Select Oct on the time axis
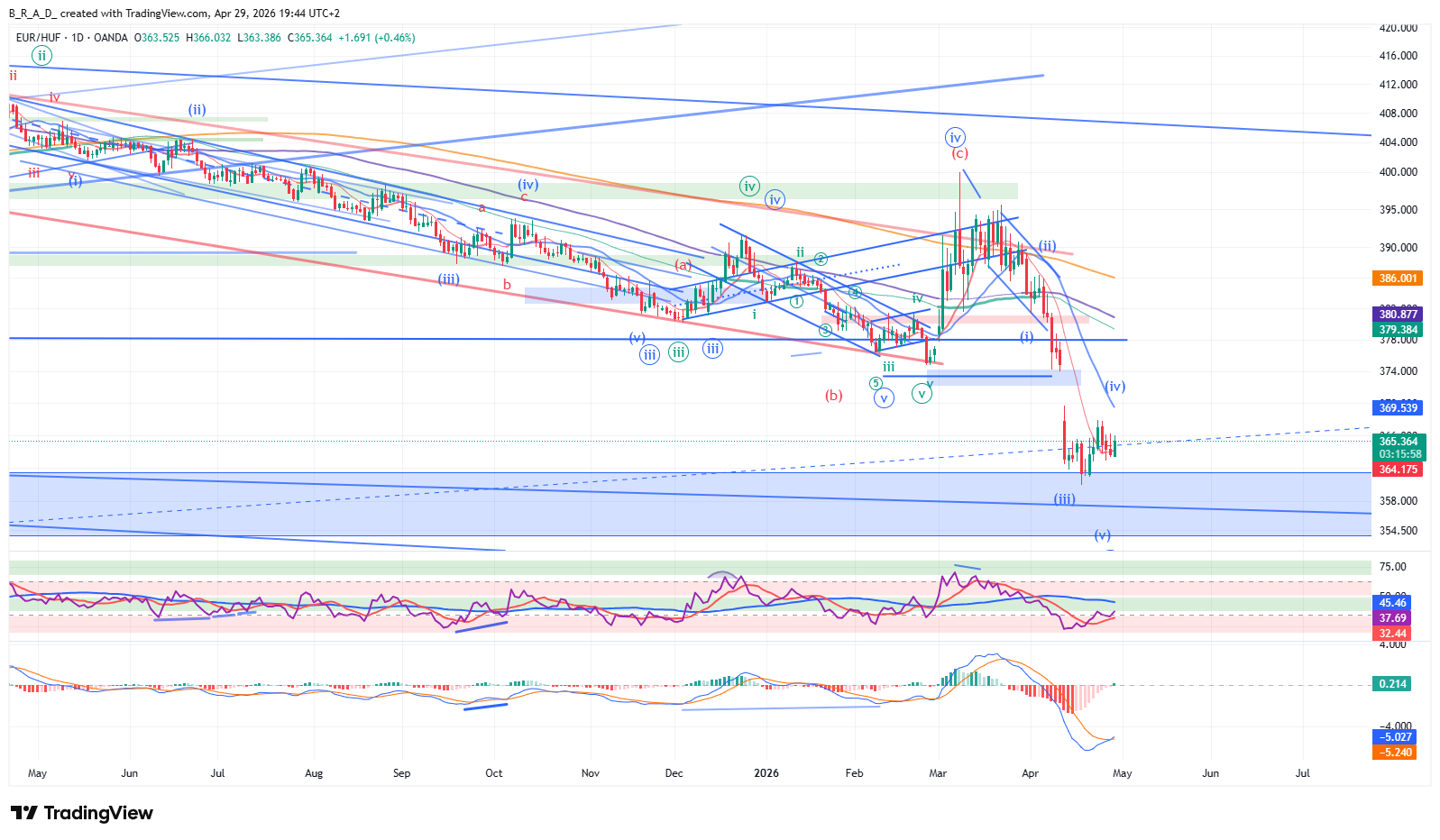1440x840 pixels. click(494, 773)
